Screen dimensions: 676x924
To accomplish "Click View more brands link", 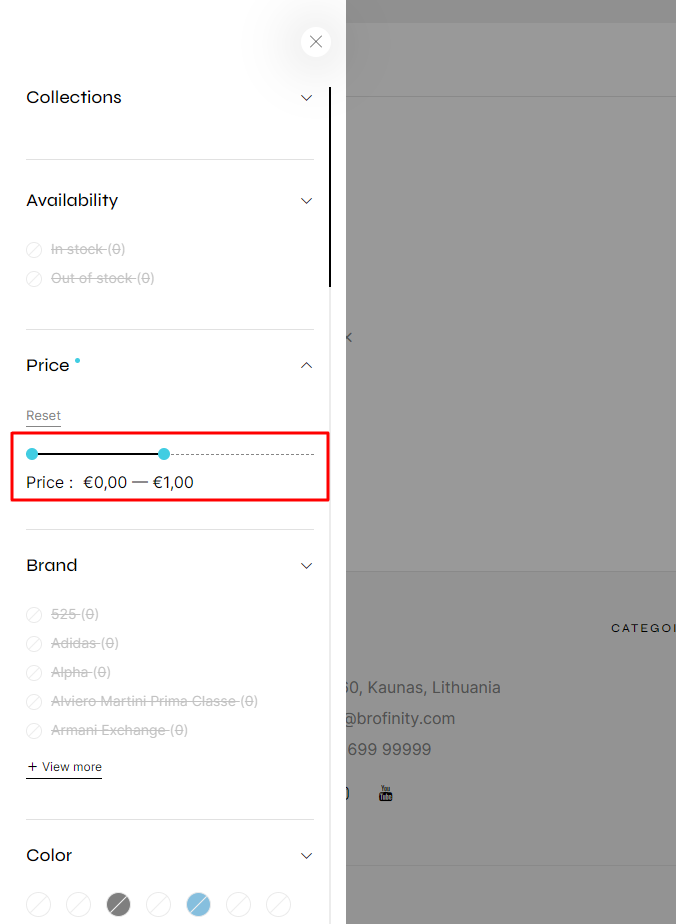I will tap(64, 767).
